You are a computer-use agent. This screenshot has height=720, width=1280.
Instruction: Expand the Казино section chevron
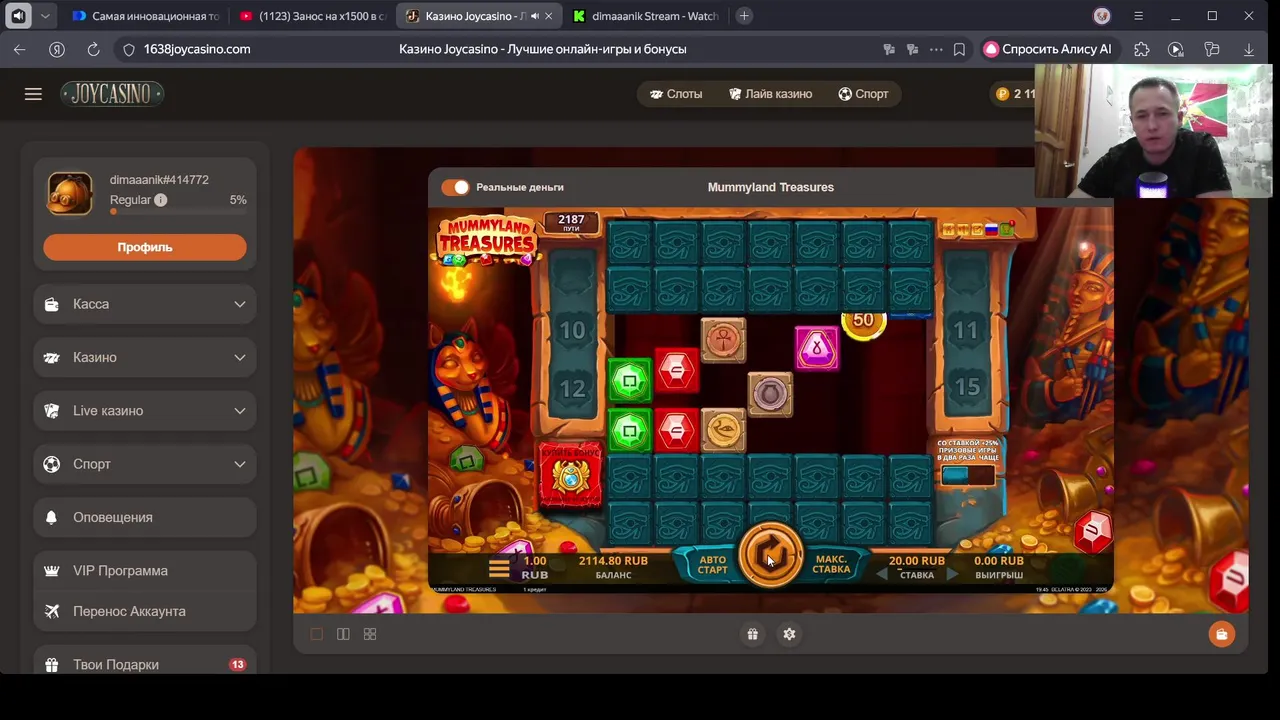[240, 358]
